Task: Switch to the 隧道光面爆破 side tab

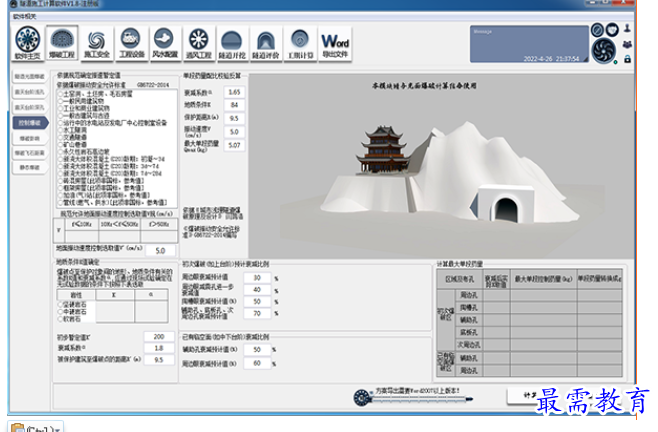Action: click(29, 77)
